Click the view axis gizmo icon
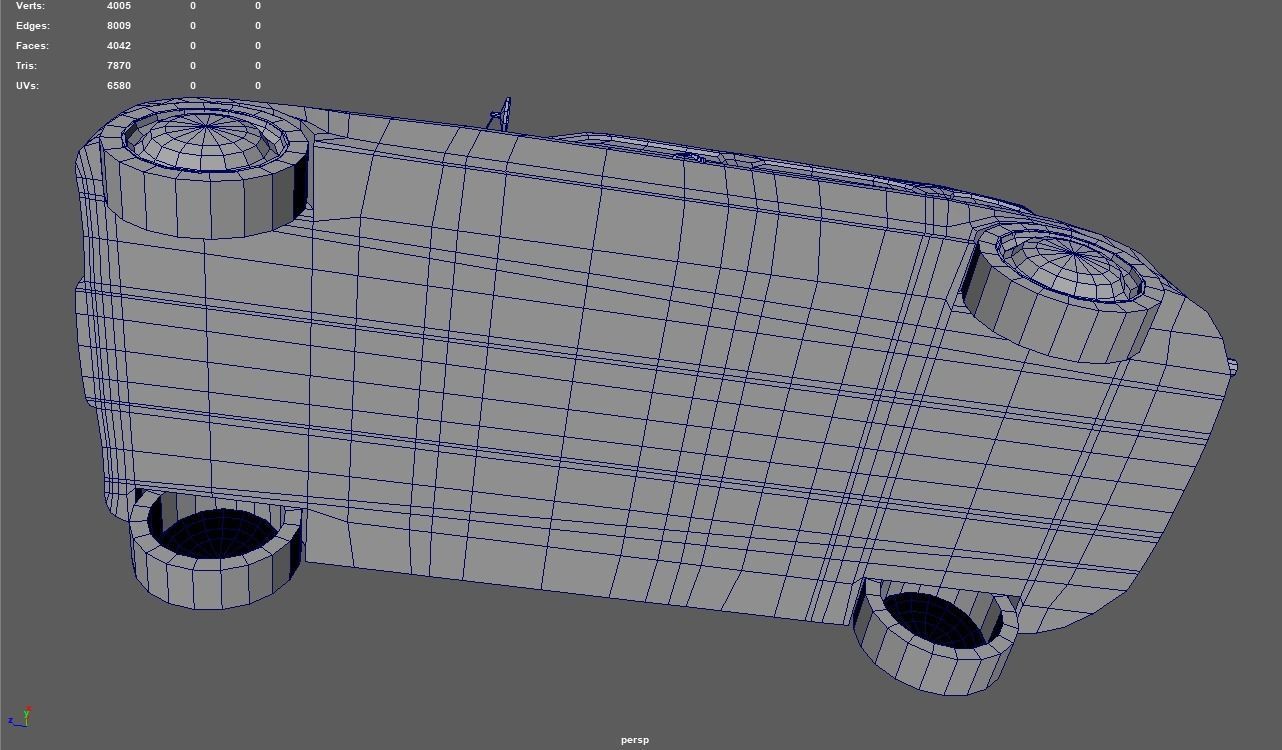 [19, 716]
